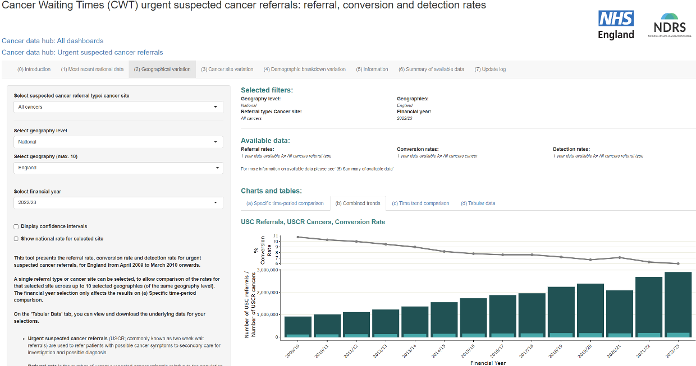Enable Display confidence intervals checkbox
The image size is (696, 366).
pos(16,226)
